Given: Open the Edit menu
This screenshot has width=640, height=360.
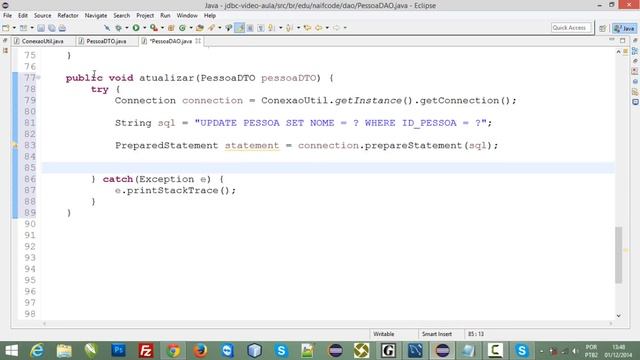Looking at the screenshot, I should (x=23, y=16).
